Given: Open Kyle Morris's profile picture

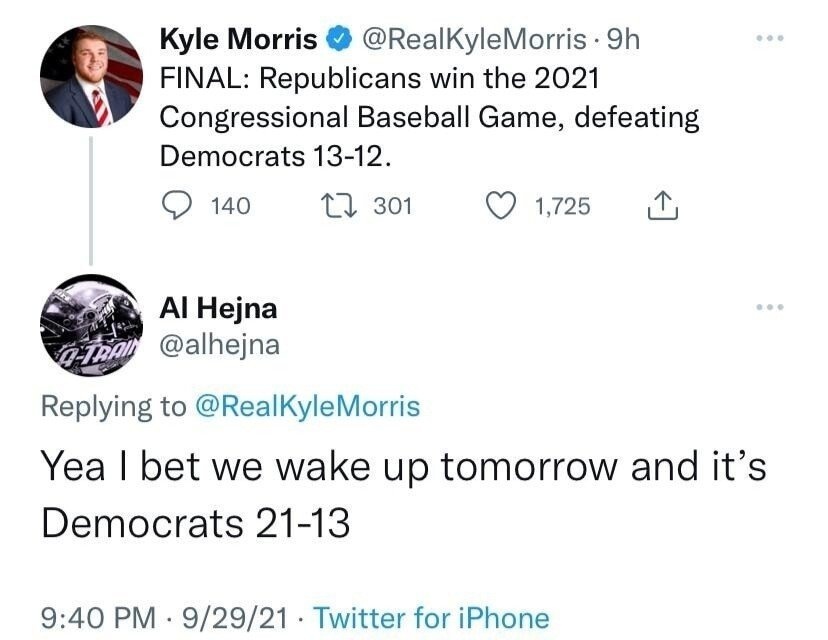Looking at the screenshot, I should (x=91, y=77).
